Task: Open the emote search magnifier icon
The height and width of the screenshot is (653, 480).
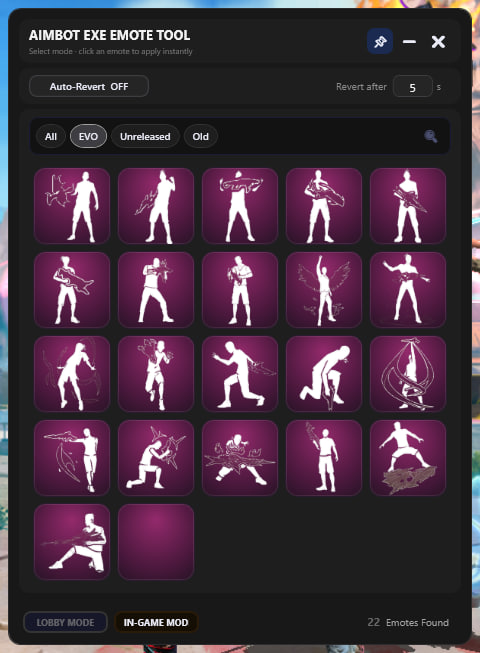Action: click(x=430, y=136)
